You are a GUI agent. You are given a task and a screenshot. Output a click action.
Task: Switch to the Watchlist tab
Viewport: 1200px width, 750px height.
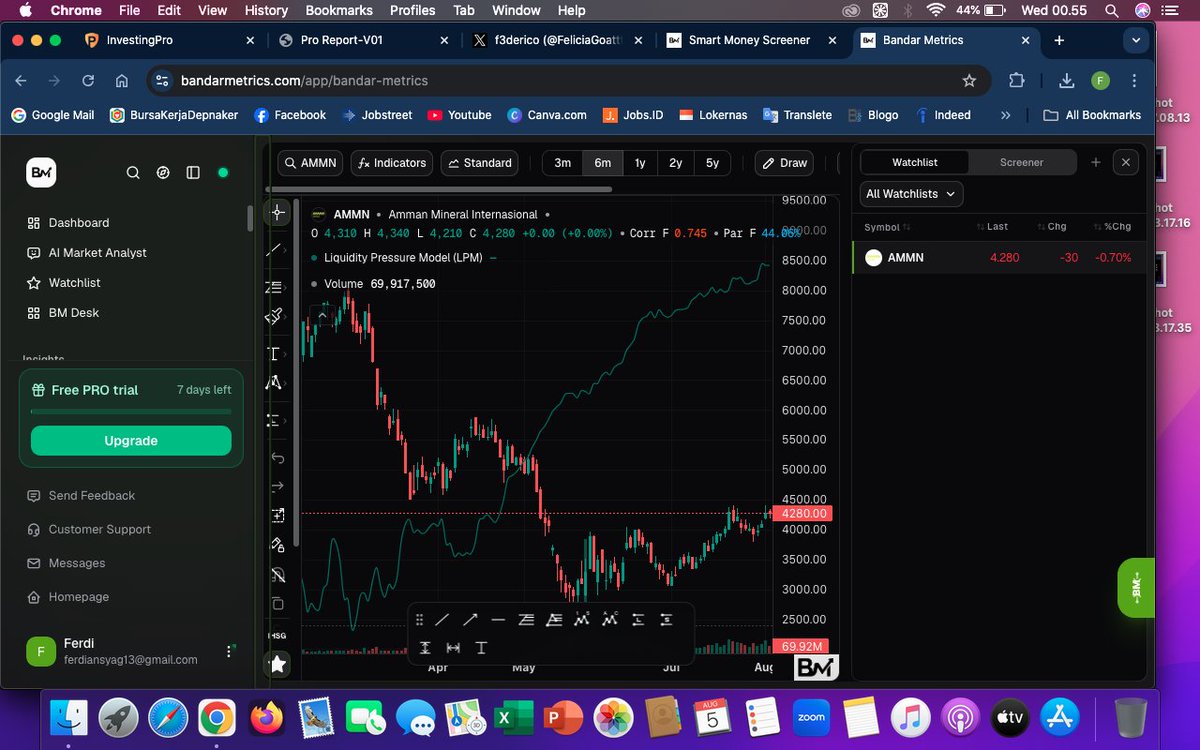(x=915, y=162)
